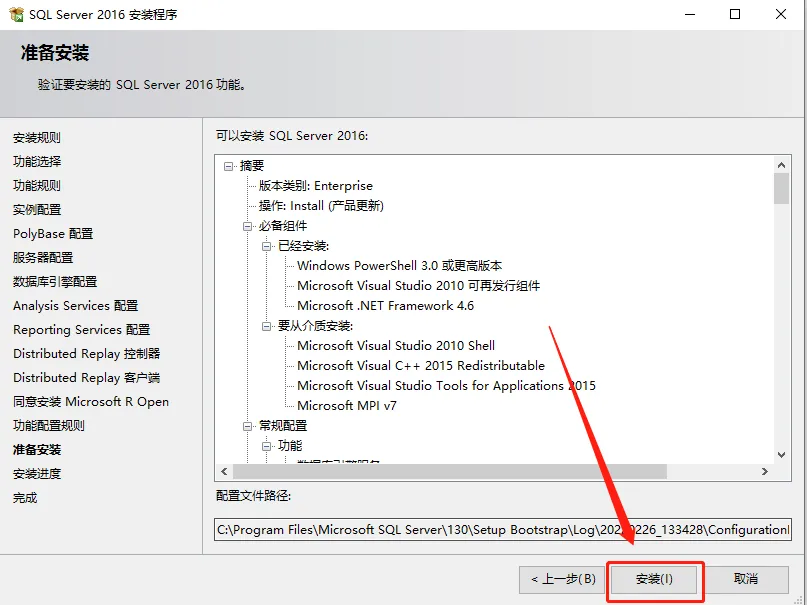Select Microsoft Visual Studio 2010 Shell row
Screen dimensions: 807x605
396,346
